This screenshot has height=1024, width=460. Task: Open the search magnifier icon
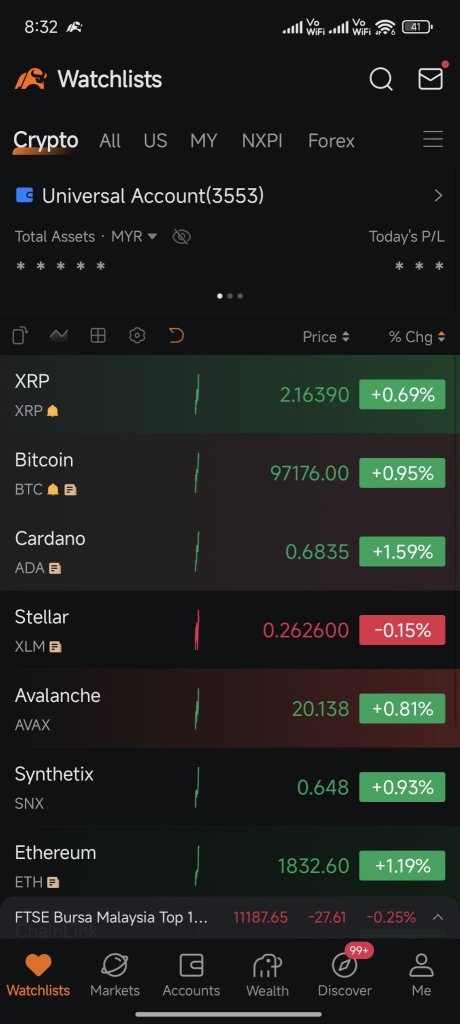[x=381, y=79]
